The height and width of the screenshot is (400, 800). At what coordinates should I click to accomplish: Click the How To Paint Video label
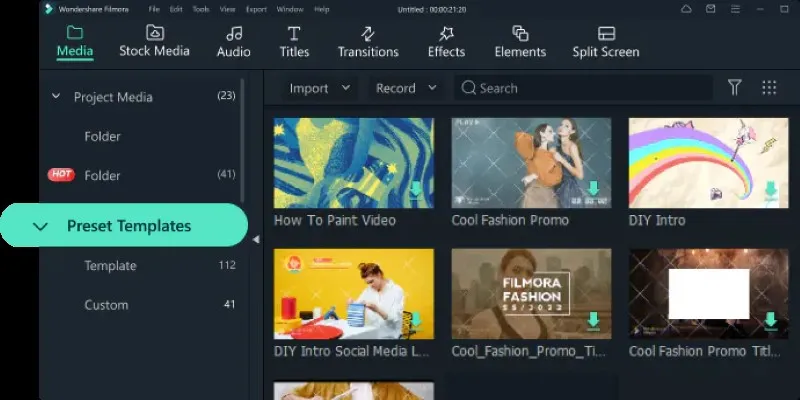pos(335,220)
